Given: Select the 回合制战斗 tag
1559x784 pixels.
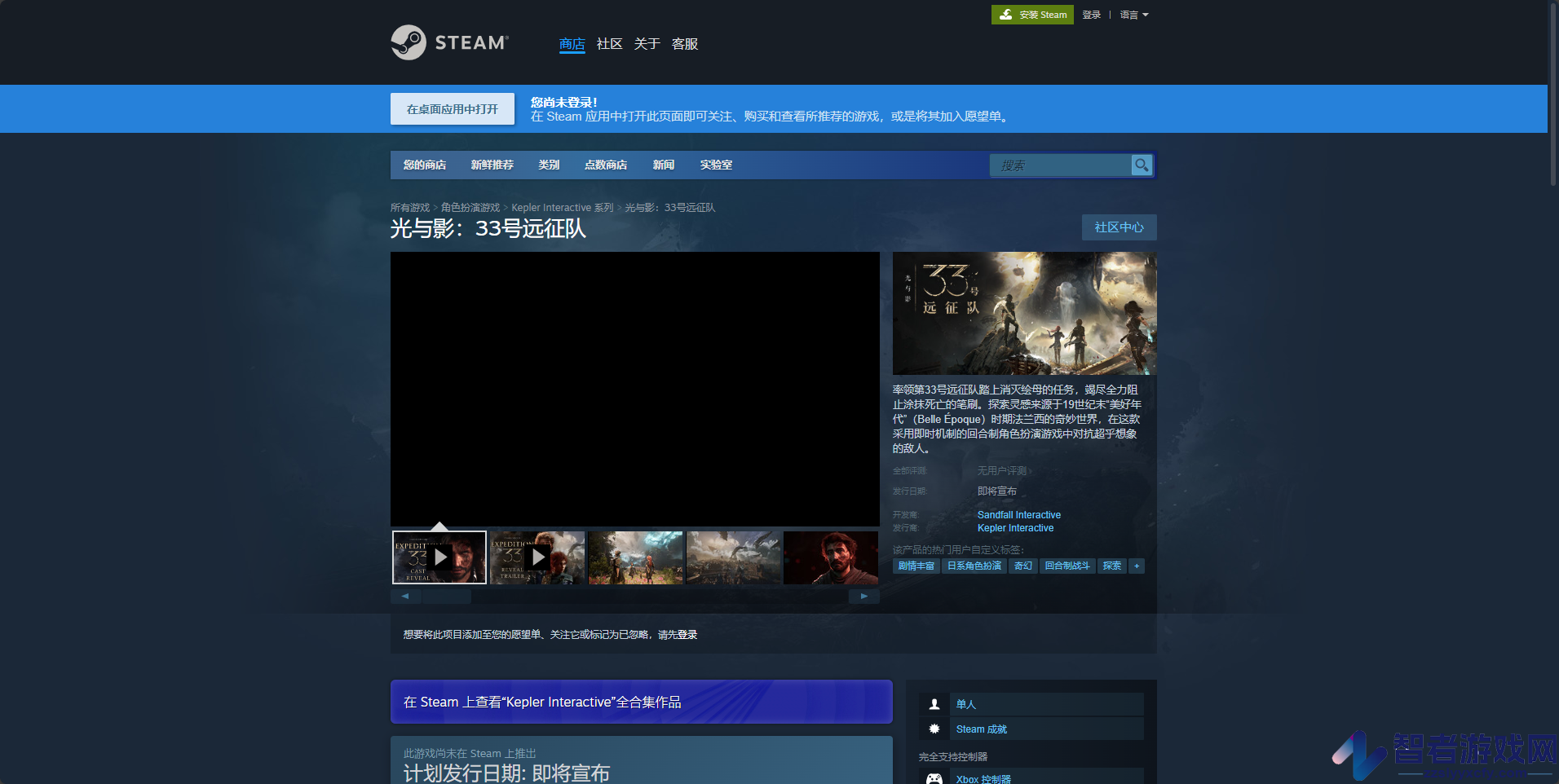Looking at the screenshot, I should coord(1067,566).
